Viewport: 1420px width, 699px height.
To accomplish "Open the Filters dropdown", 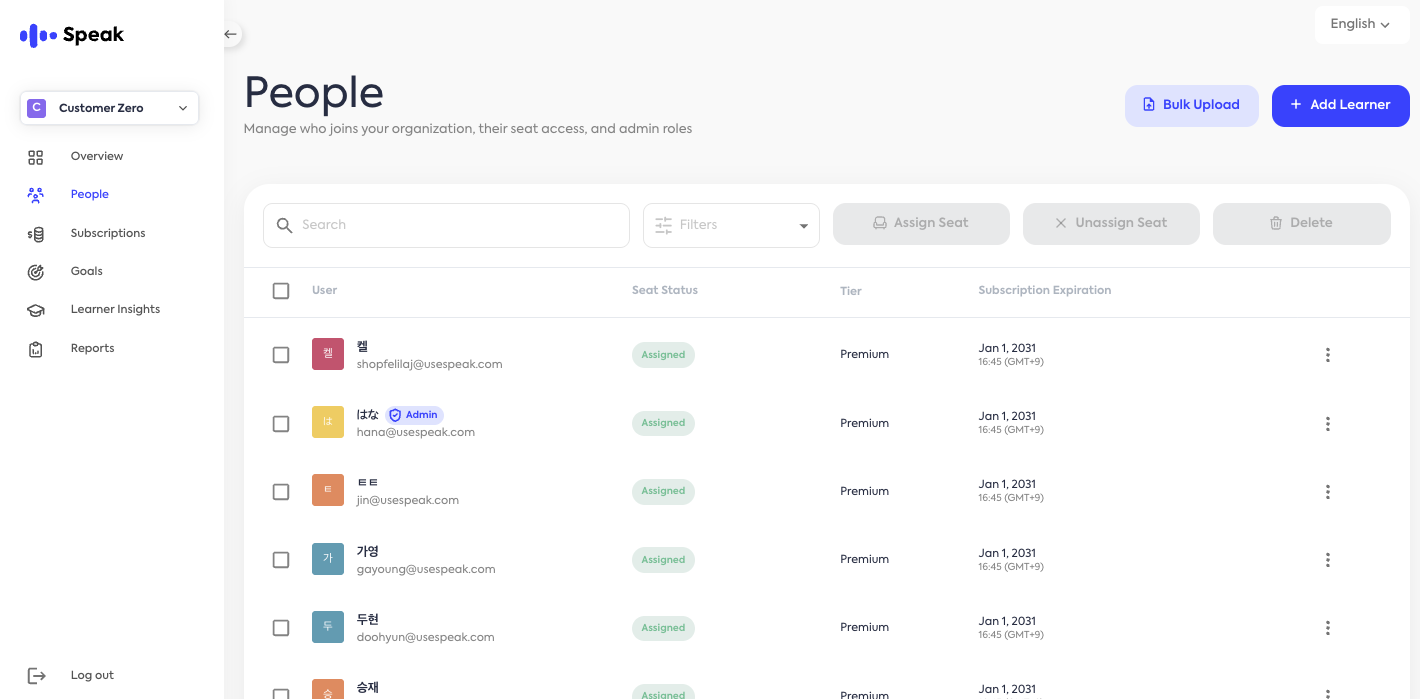I will [731, 225].
